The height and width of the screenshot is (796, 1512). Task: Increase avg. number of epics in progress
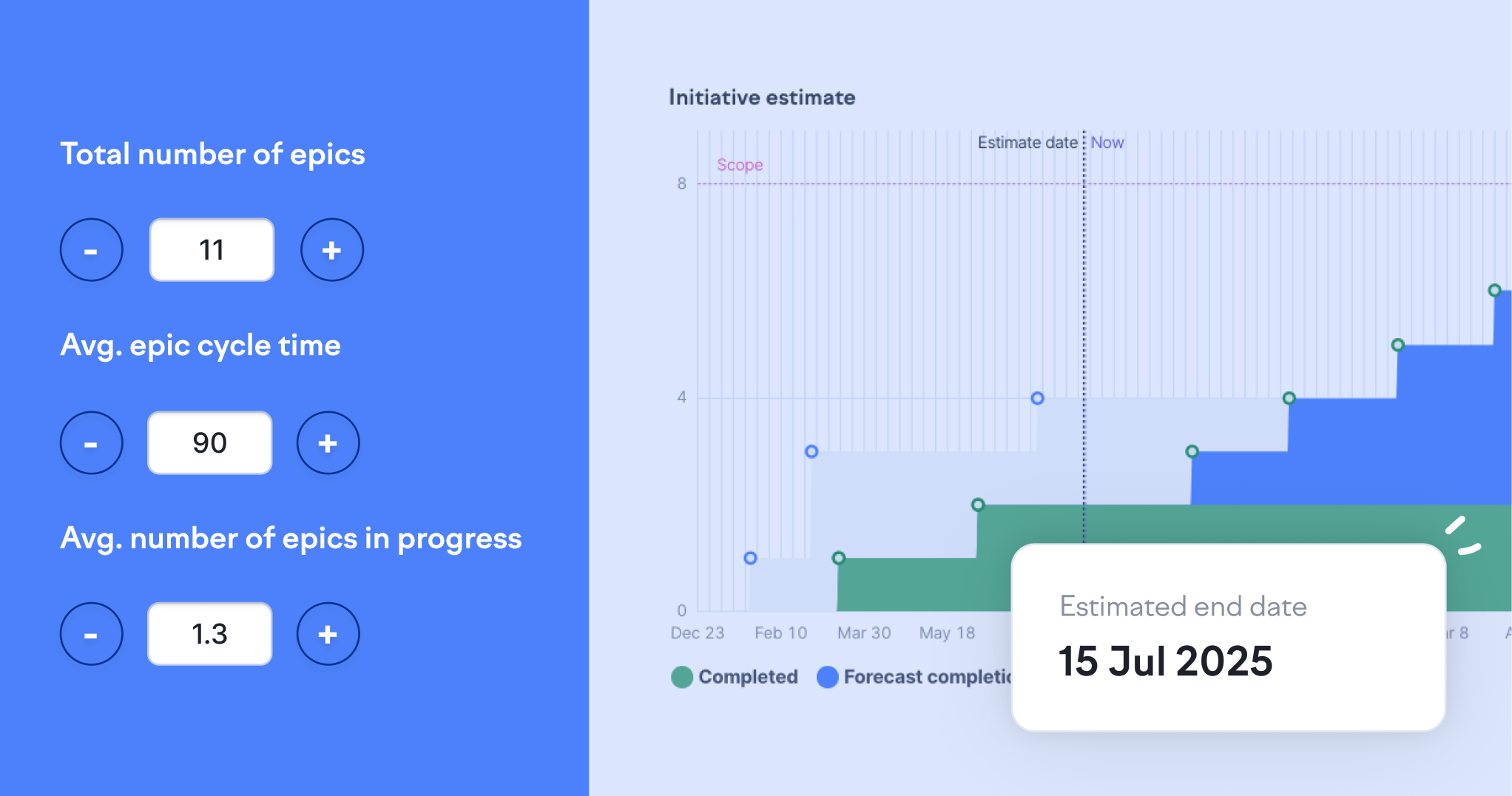[328, 634]
